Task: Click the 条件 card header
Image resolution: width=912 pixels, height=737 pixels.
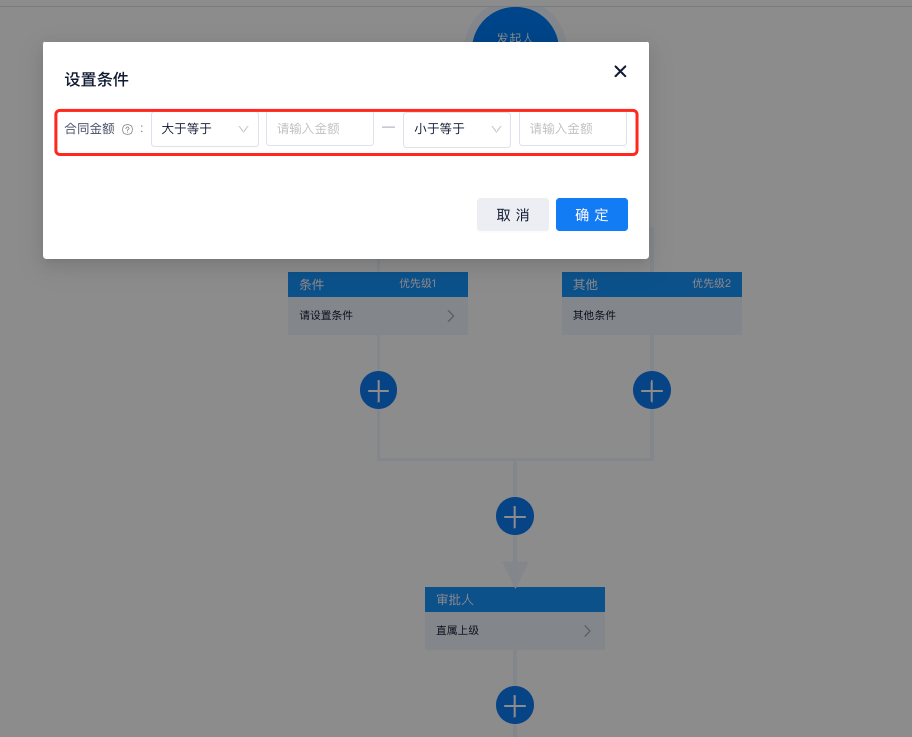Action: pos(340,284)
